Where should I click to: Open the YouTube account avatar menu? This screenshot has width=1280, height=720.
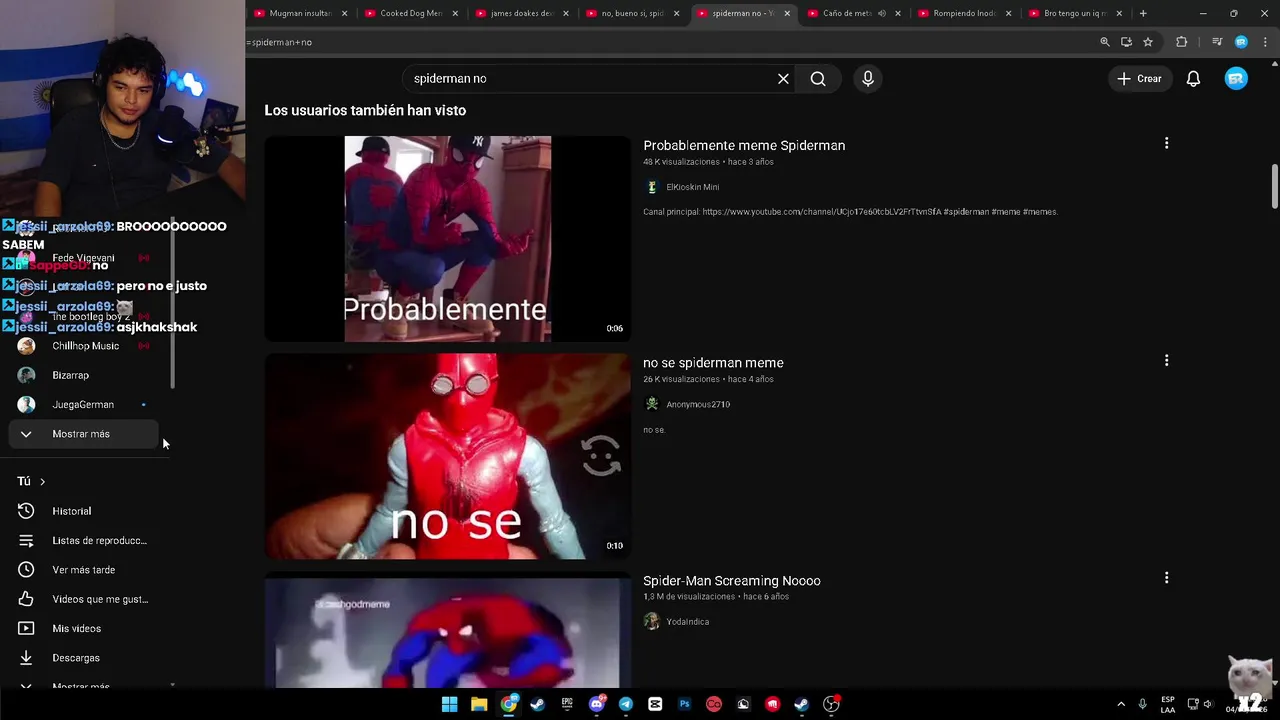point(1236,79)
